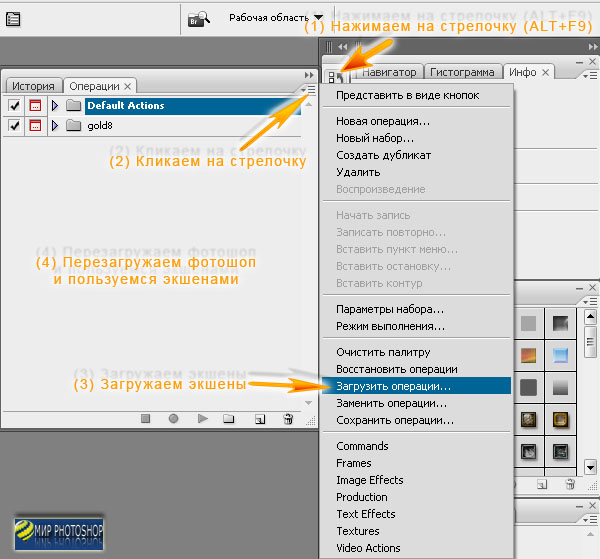The height and width of the screenshot is (559, 600).
Task: Select the gold framed style swatch
Action: click(x=560, y=420)
